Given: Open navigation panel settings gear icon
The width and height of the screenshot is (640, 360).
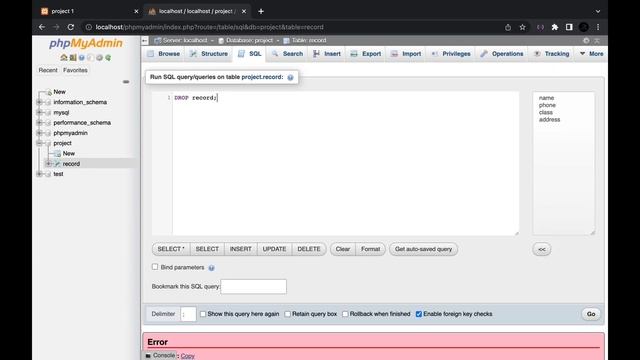Looking at the screenshot, I should point(99,58).
